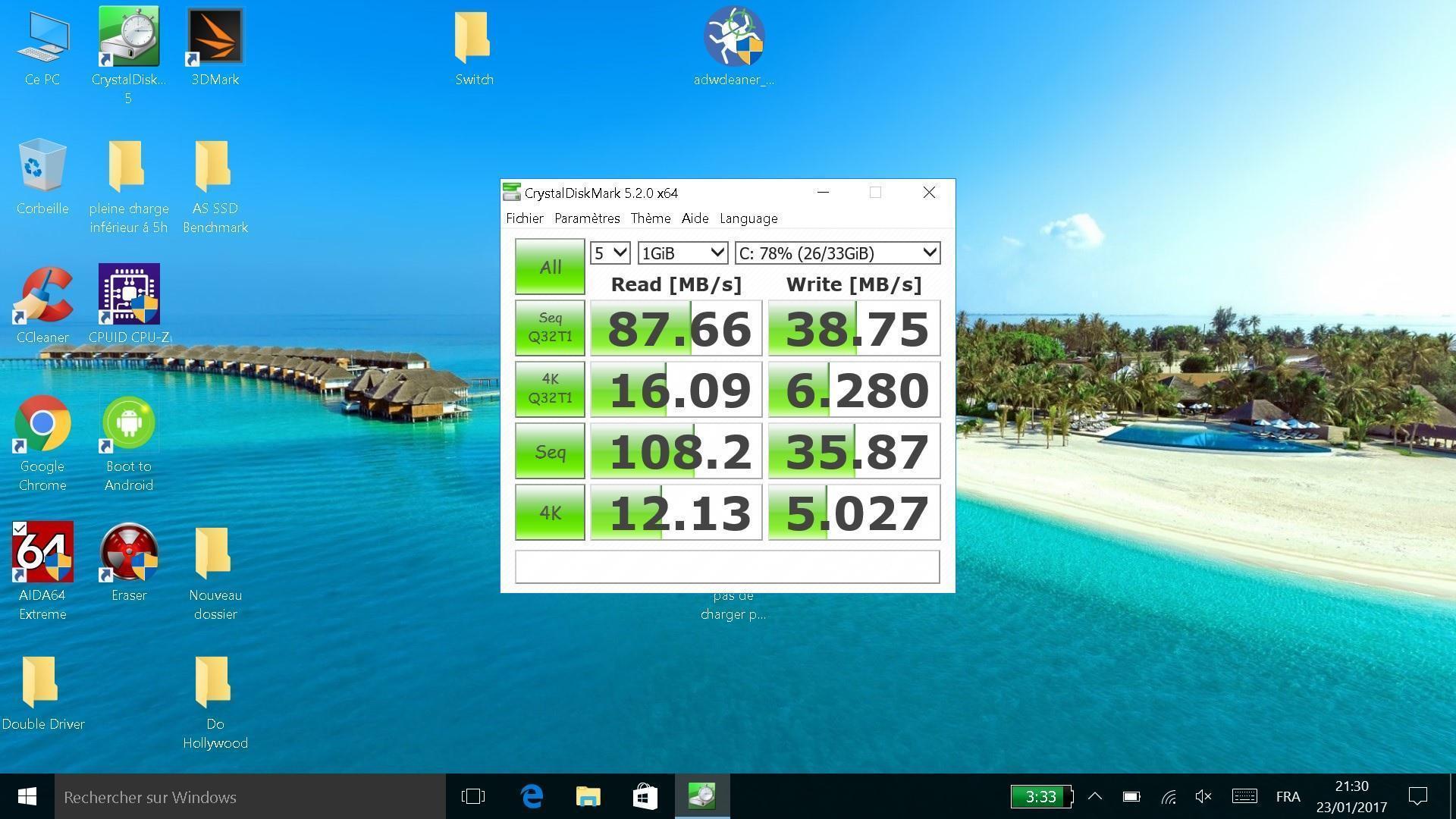This screenshot has width=1456, height=819.
Task: Show hidden system tray icons chevron
Action: click(1094, 796)
